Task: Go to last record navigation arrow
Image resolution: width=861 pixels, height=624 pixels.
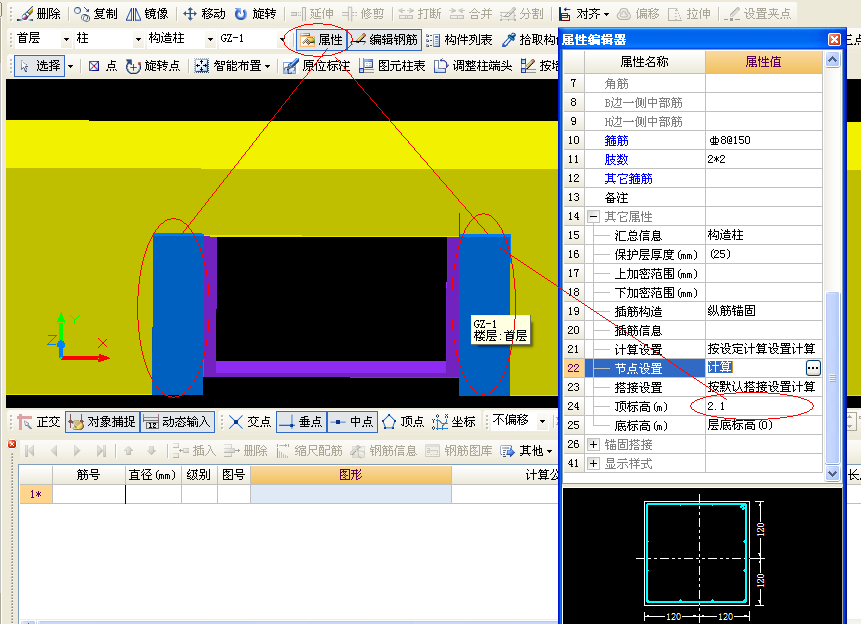Action: pyautogui.click(x=101, y=451)
